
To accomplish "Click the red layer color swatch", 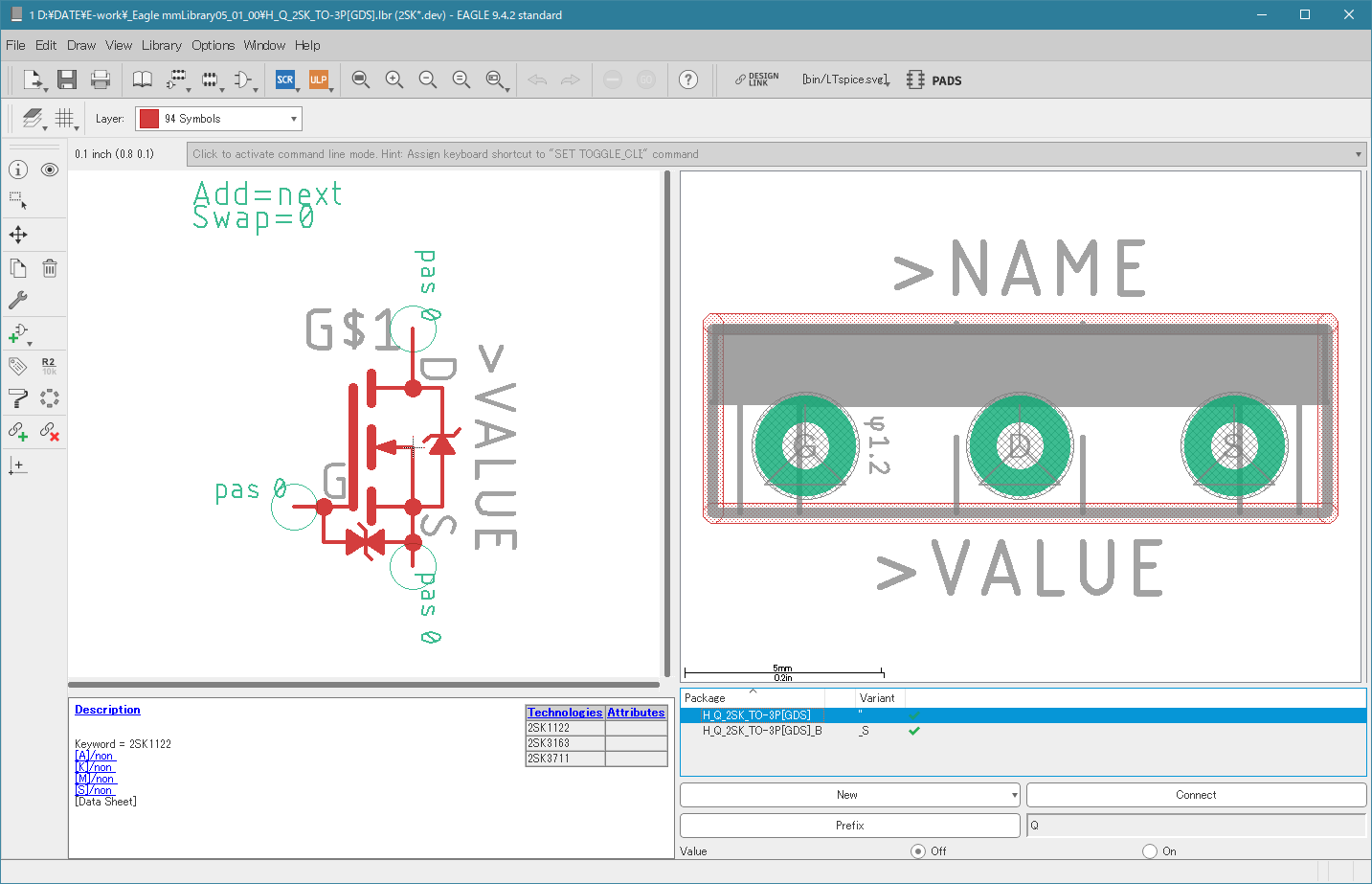I will (149, 119).
